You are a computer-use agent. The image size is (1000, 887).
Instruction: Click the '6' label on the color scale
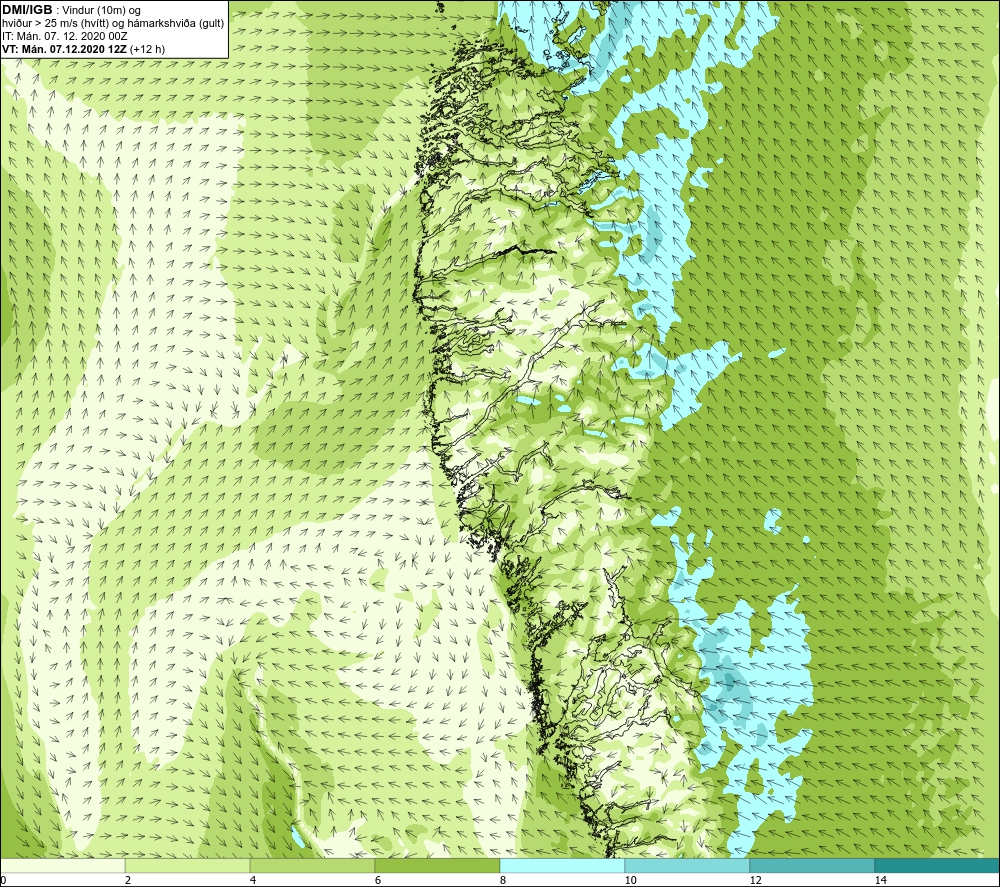[378, 880]
